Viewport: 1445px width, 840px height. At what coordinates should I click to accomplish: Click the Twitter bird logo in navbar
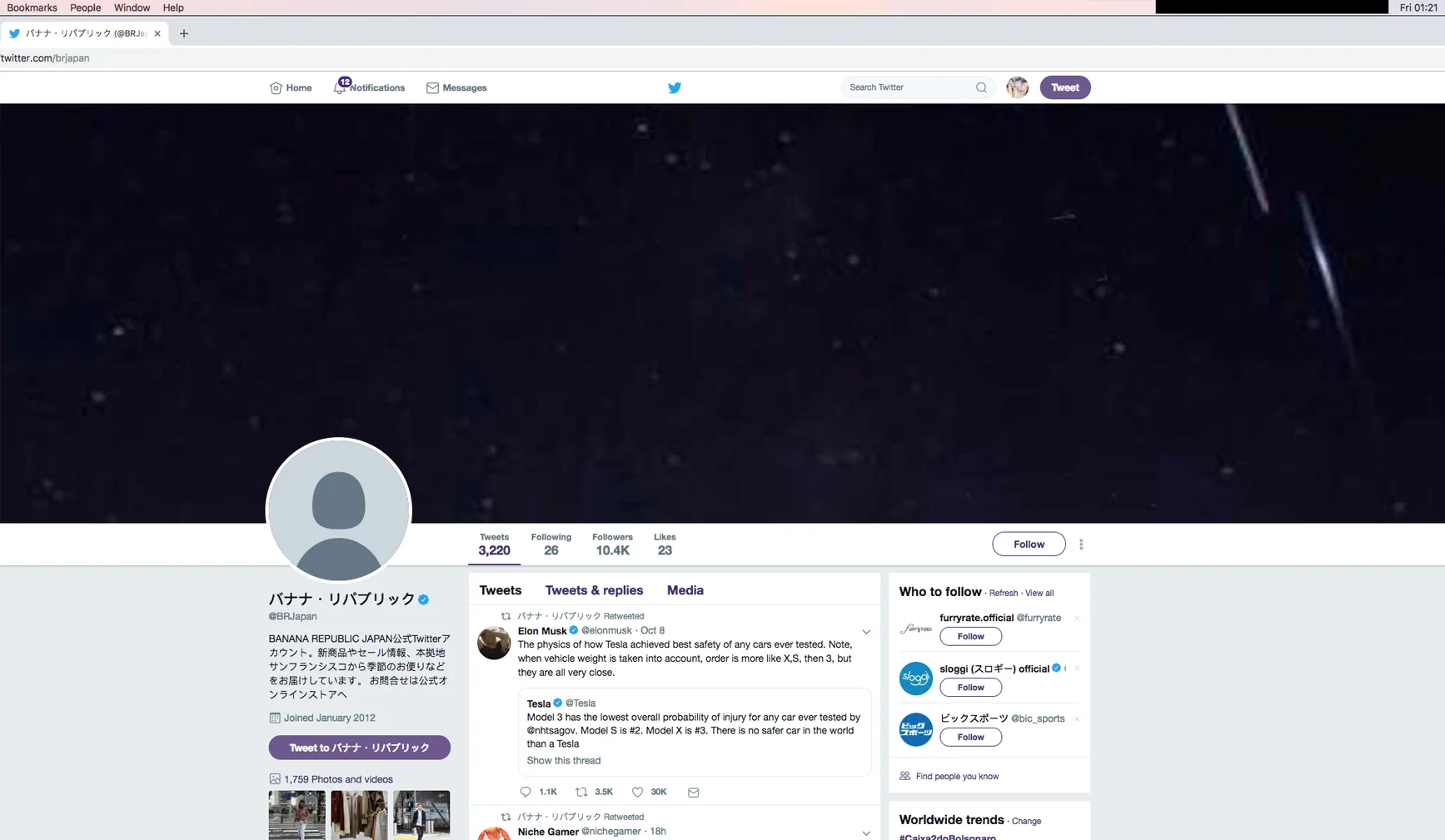coord(675,87)
